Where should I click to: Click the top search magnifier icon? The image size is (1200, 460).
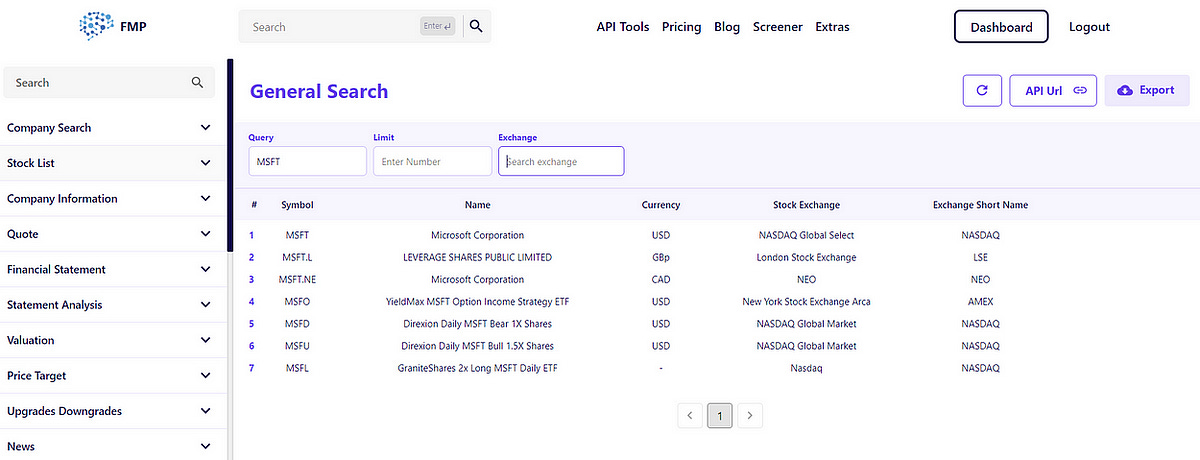point(476,27)
